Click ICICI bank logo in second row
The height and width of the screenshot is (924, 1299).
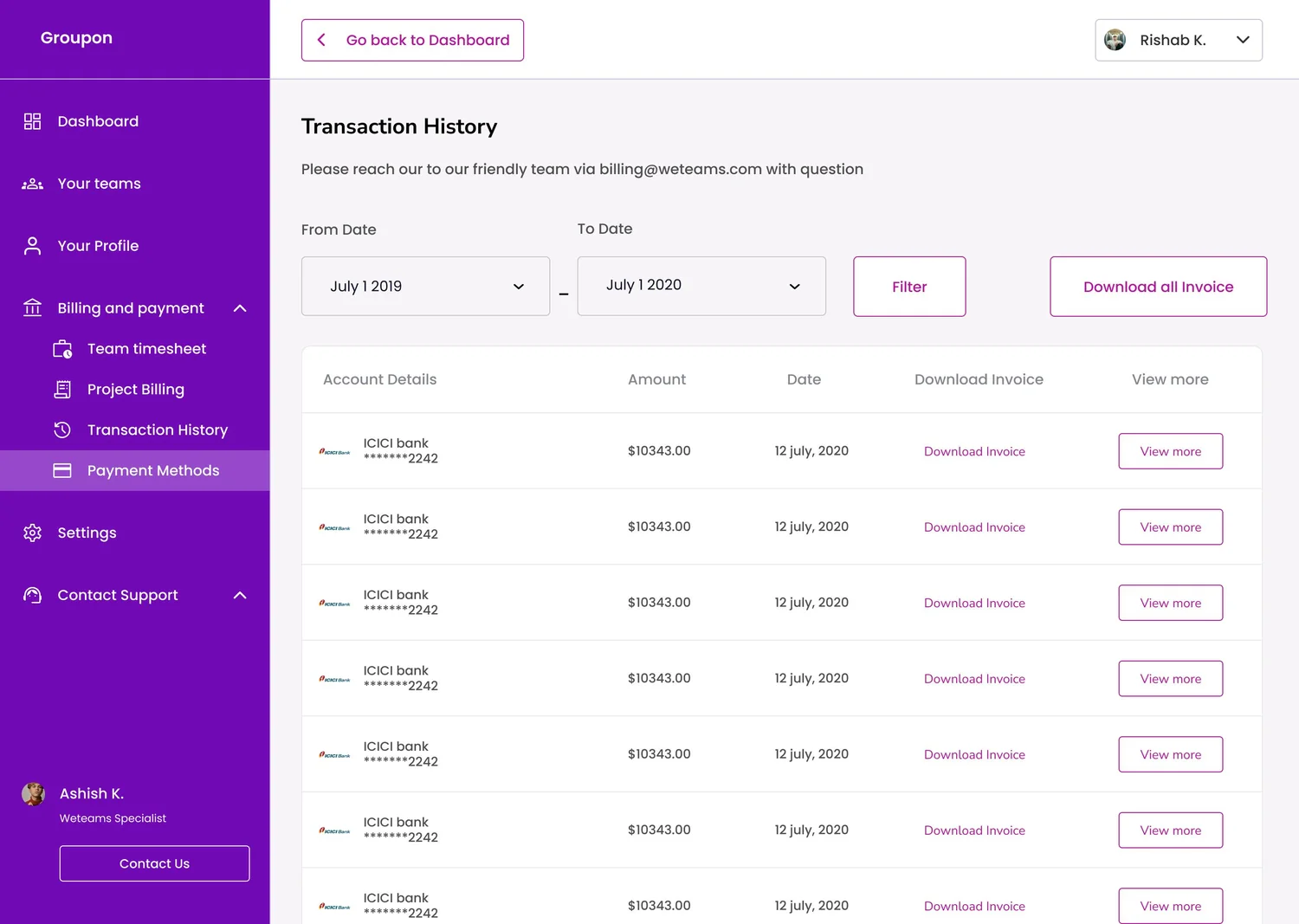334,527
